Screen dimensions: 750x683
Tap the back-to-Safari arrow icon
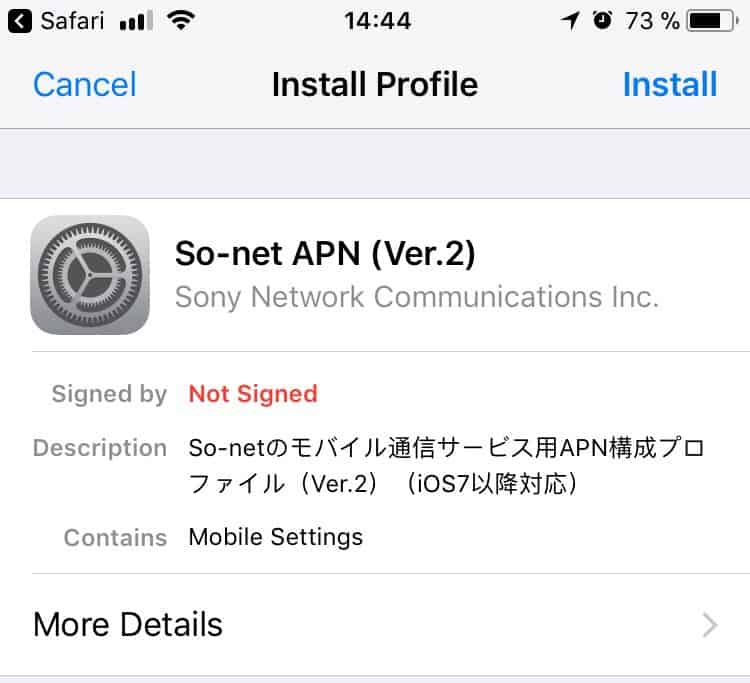pyautogui.click(x=20, y=21)
